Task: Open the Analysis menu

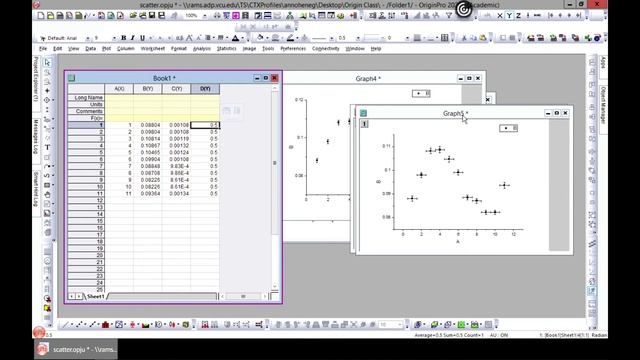Action: point(202,49)
